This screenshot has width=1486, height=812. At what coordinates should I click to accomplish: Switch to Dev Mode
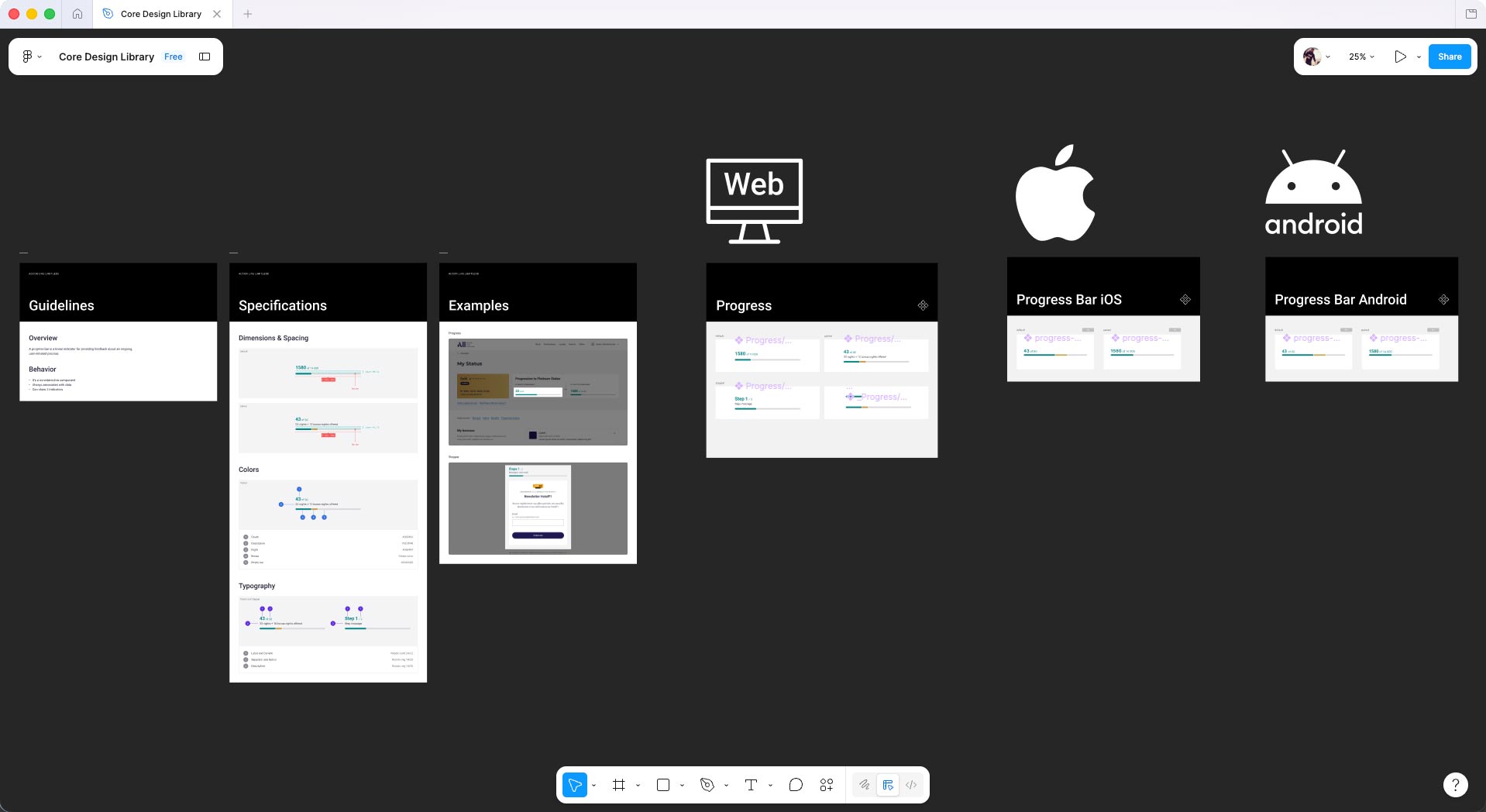(x=911, y=785)
